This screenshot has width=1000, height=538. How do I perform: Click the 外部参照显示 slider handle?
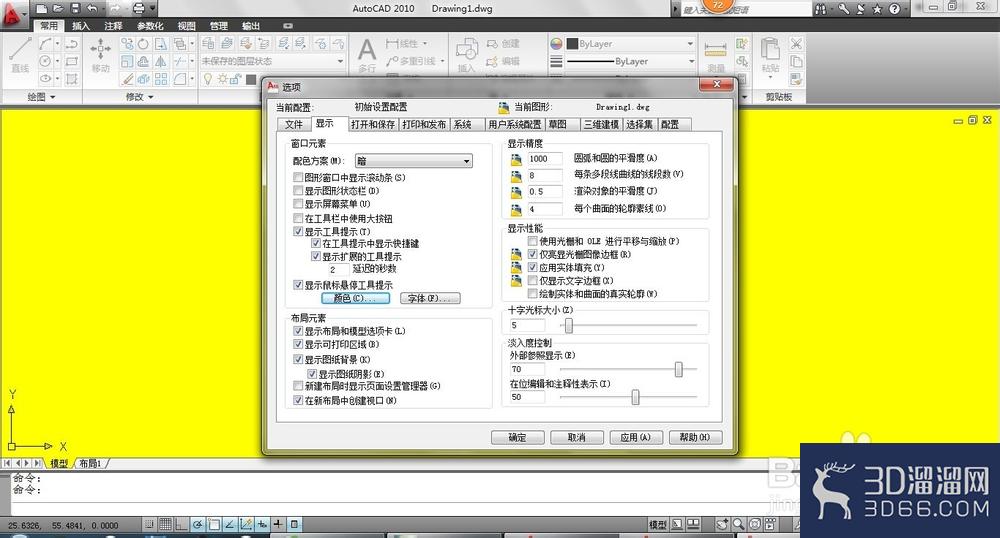tap(679, 369)
